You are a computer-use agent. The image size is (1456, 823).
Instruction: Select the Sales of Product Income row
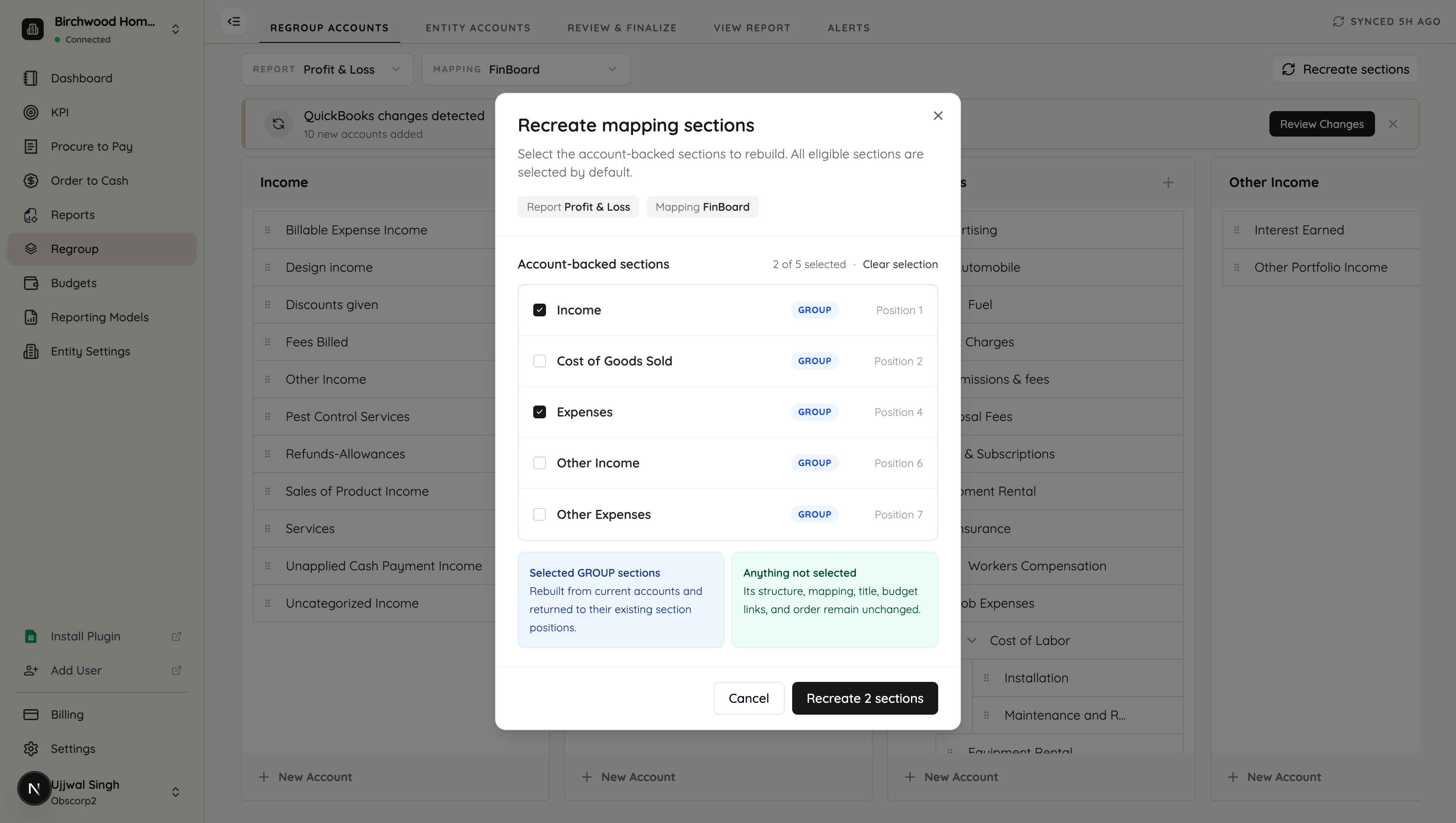(374, 491)
